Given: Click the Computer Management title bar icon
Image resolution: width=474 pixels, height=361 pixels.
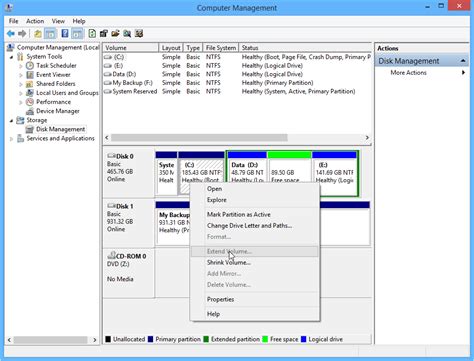Looking at the screenshot, I should [x=9, y=7].
